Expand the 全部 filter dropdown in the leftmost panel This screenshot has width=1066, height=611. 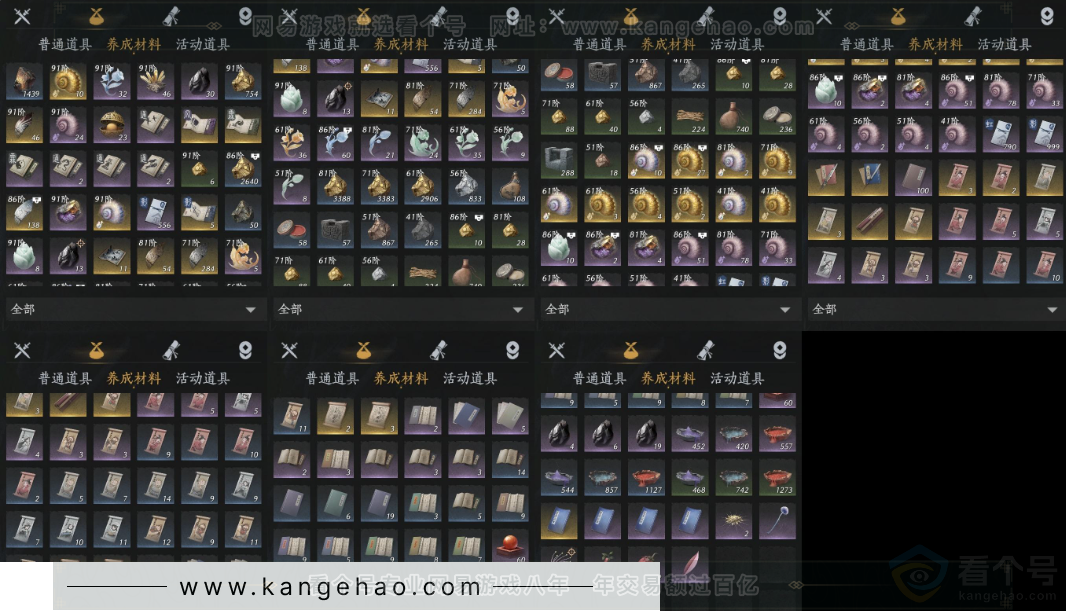tap(135, 310)
